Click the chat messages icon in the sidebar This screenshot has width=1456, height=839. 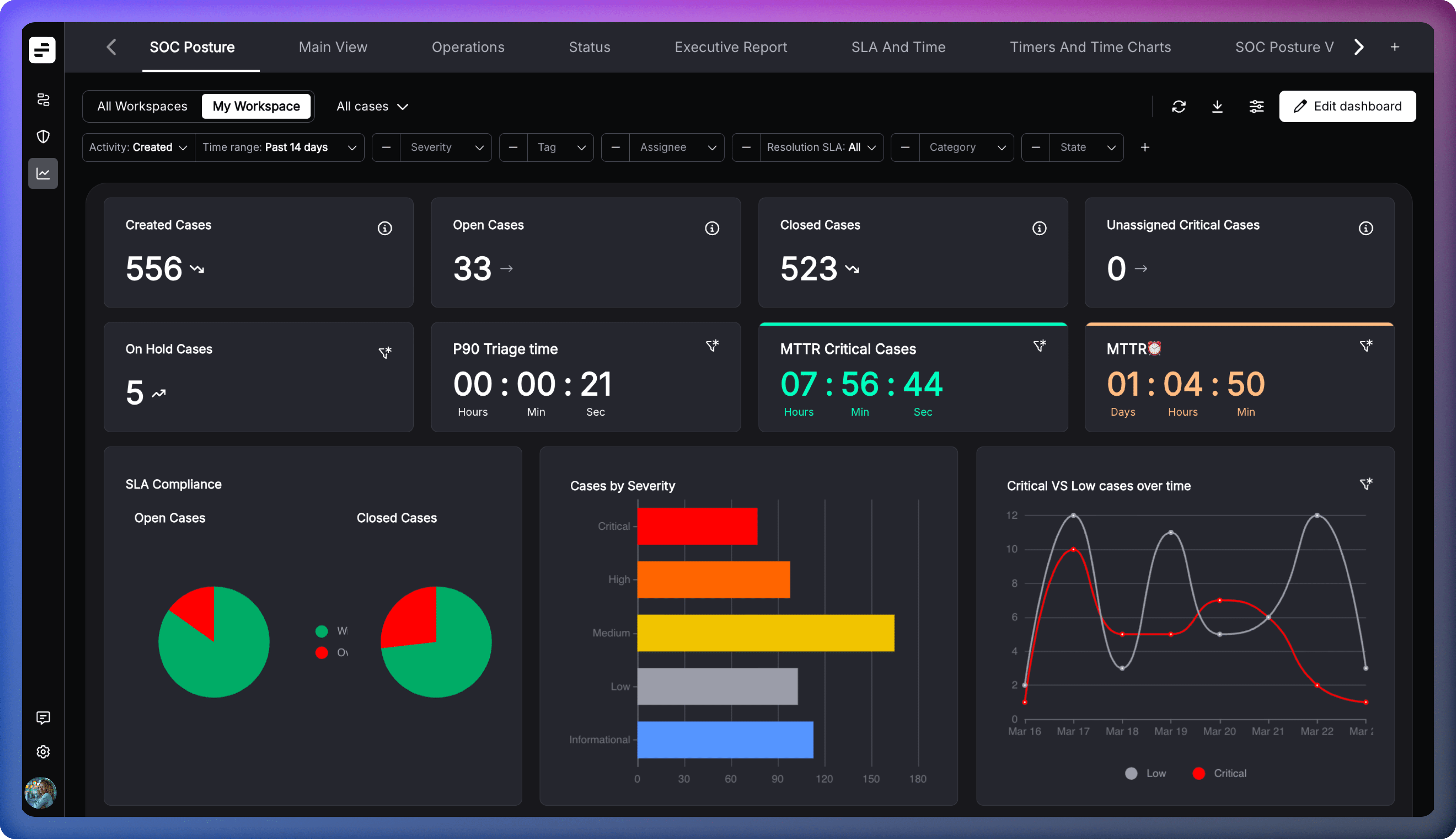[x=43, y=718]
